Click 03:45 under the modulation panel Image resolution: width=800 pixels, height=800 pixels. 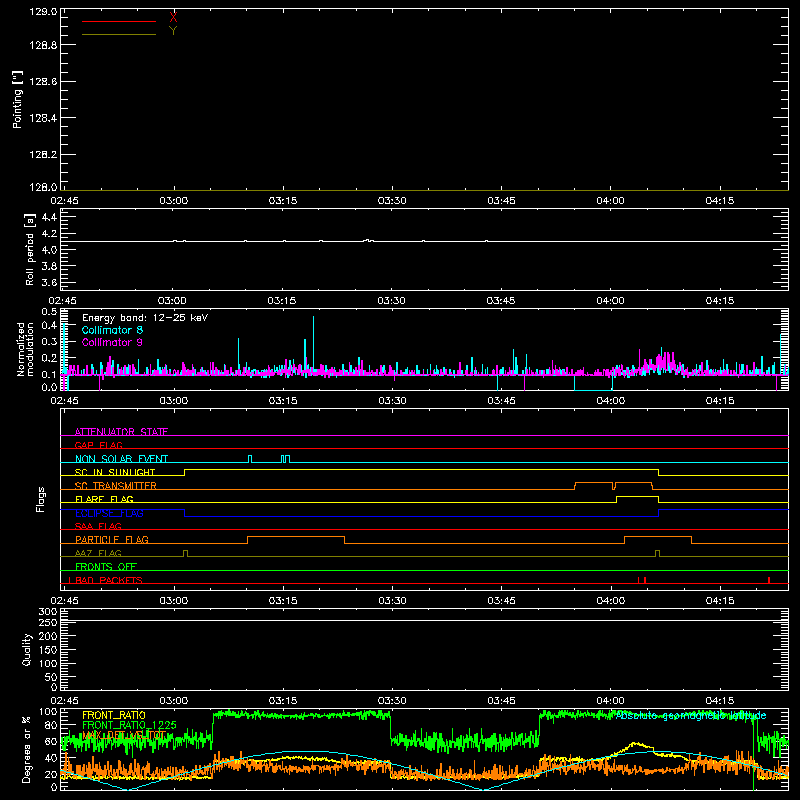pyautogui.click(x=501, y=401)
